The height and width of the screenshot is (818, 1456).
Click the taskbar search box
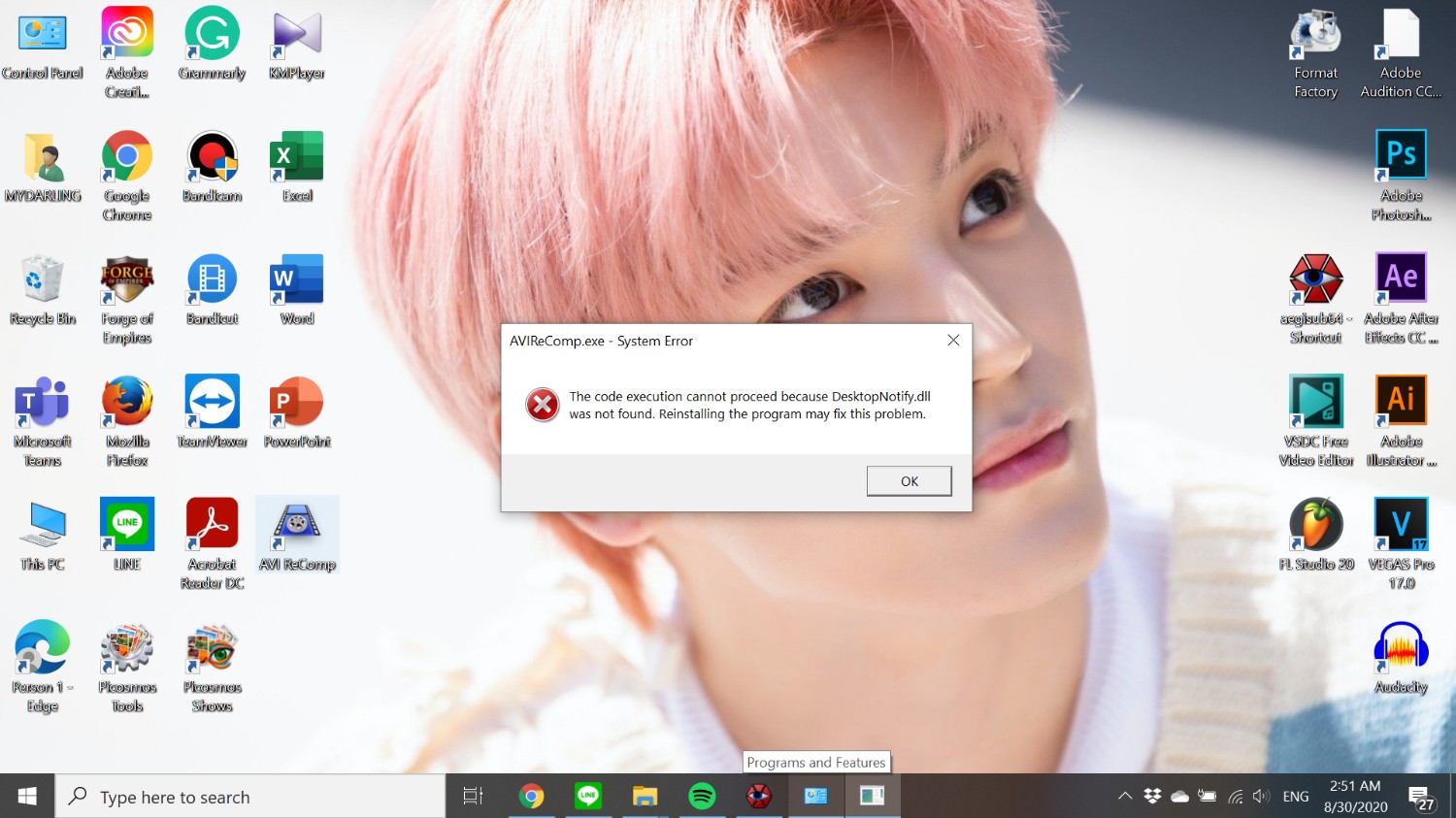pyautogui.click(x=250, y=796)
